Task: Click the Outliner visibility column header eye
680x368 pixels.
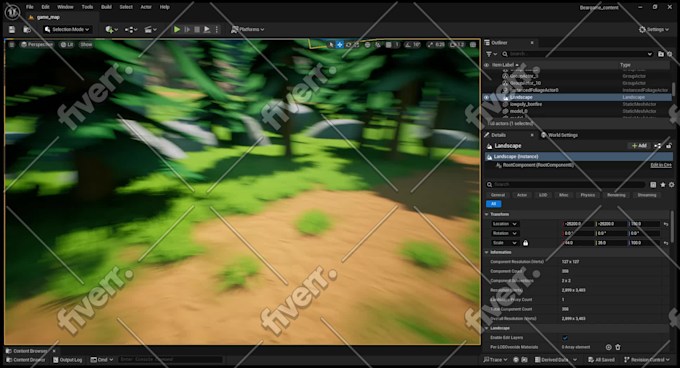Action: [x=487, y=65]
